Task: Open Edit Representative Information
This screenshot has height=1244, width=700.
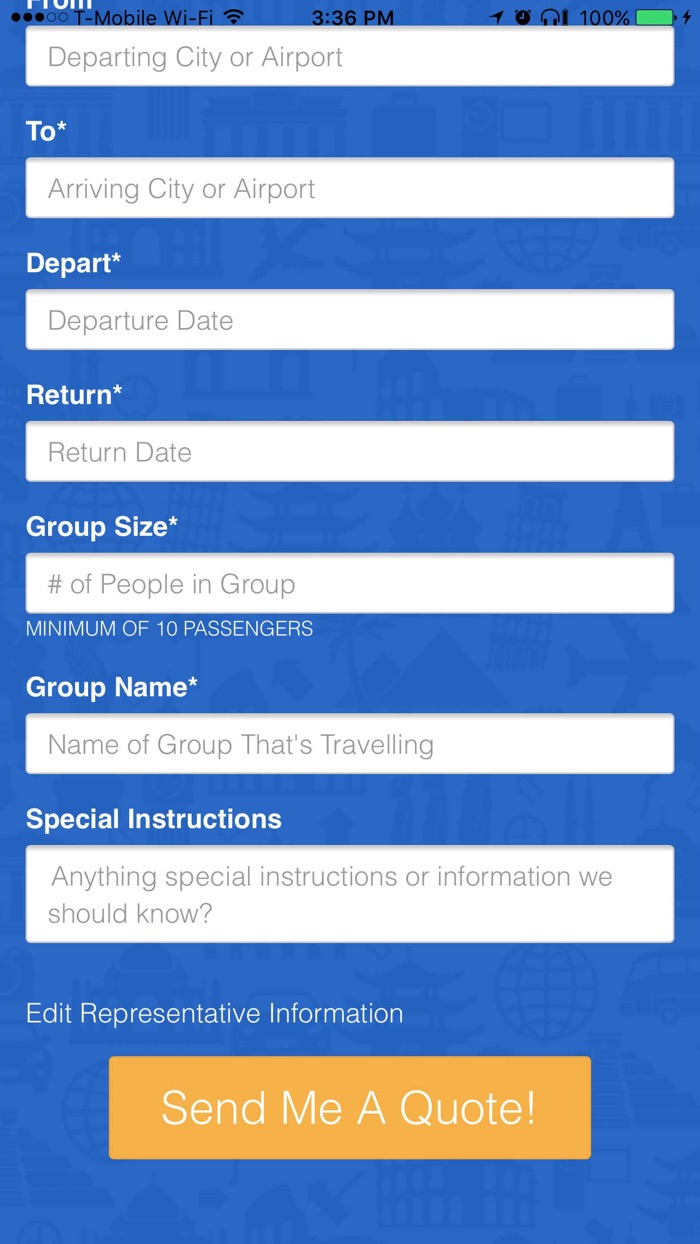Action: [213, 1013]
